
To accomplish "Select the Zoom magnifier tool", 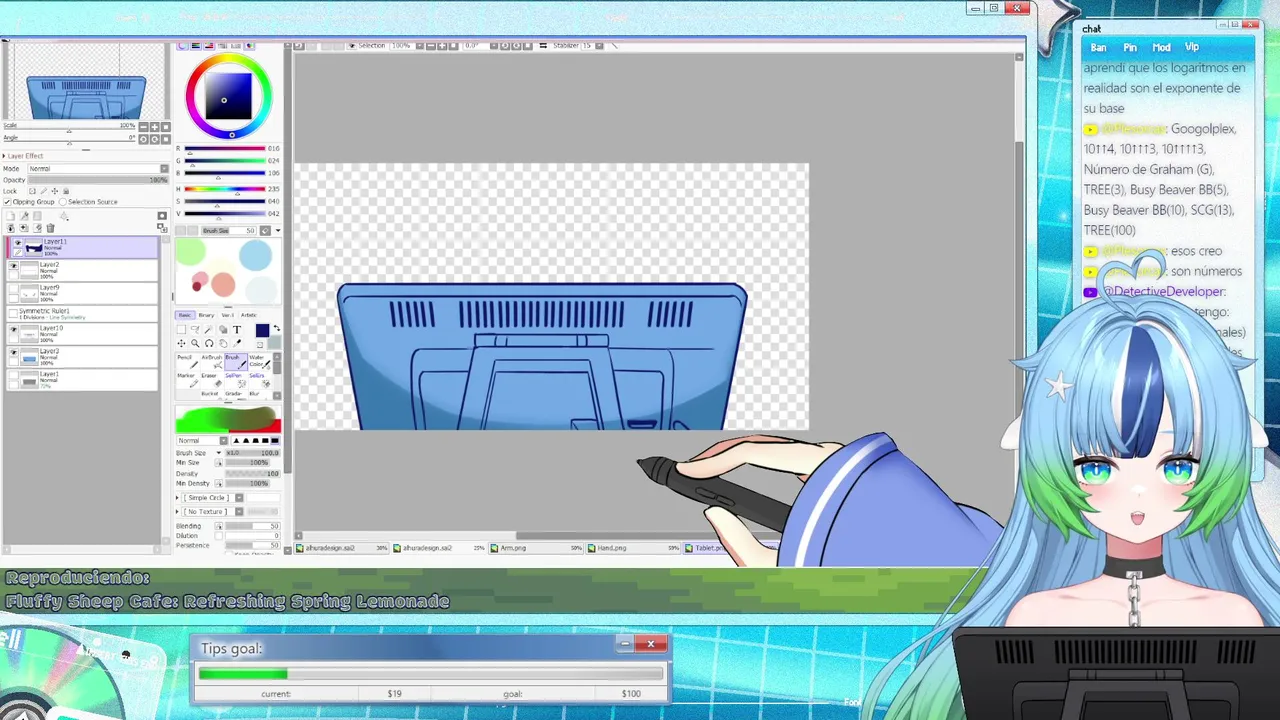I will tap(195, 344).
